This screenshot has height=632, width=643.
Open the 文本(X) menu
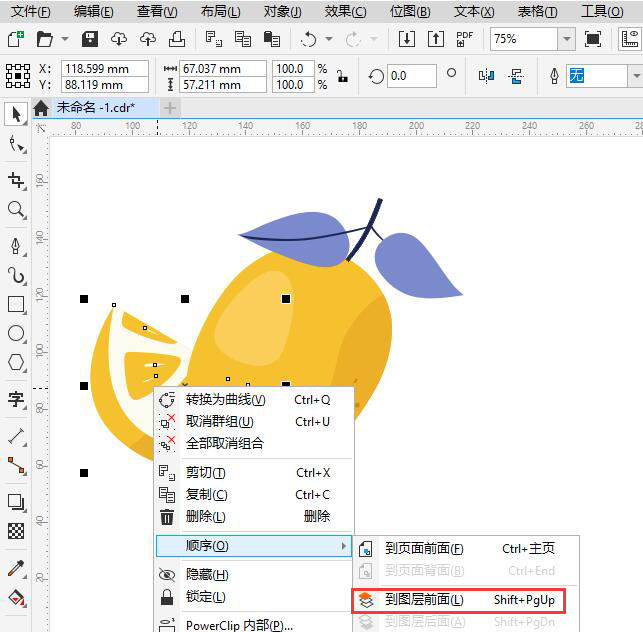[474, 11]
